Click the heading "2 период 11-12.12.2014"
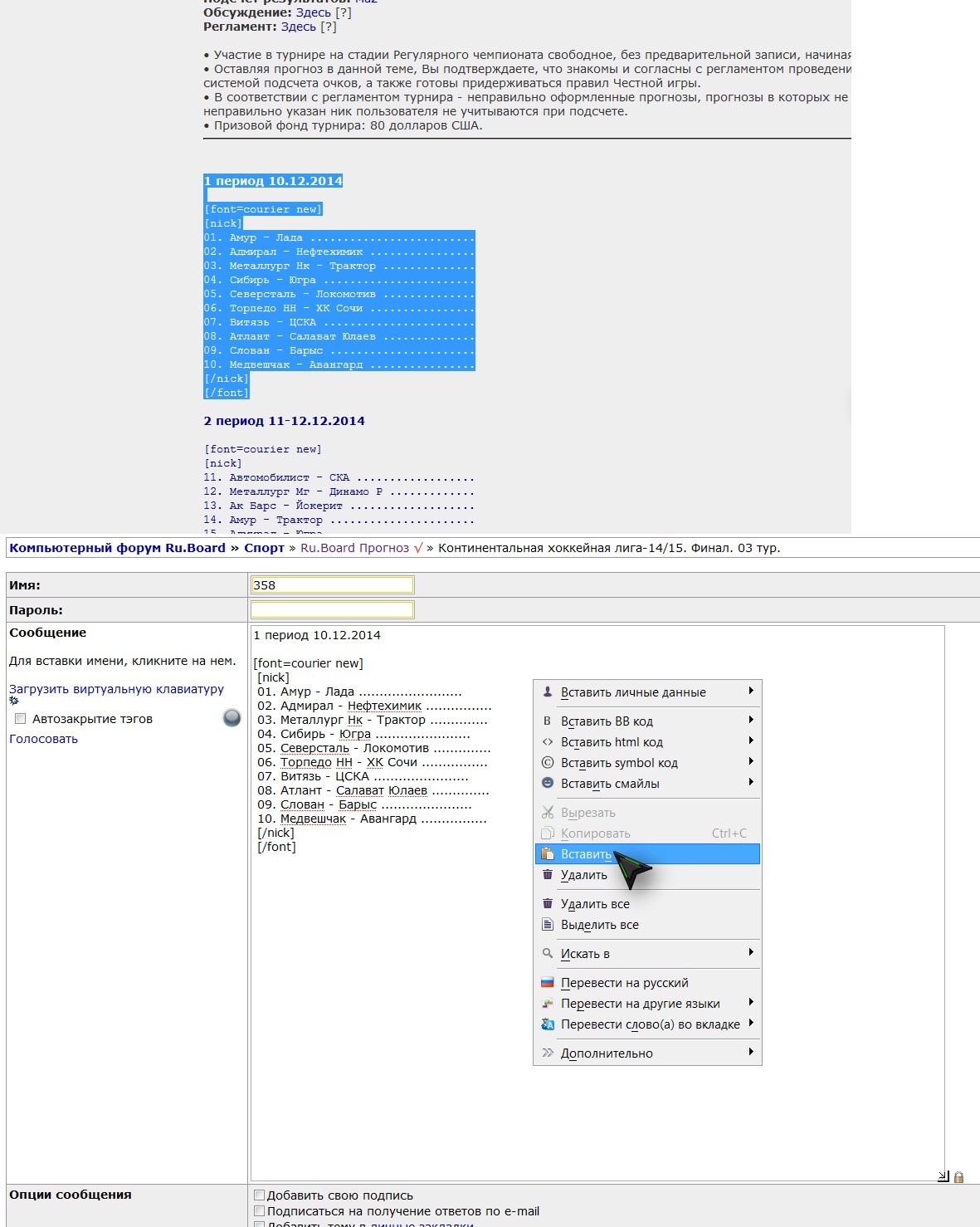The height and width of the screenshot is (1227, 980). click(285, 421)
